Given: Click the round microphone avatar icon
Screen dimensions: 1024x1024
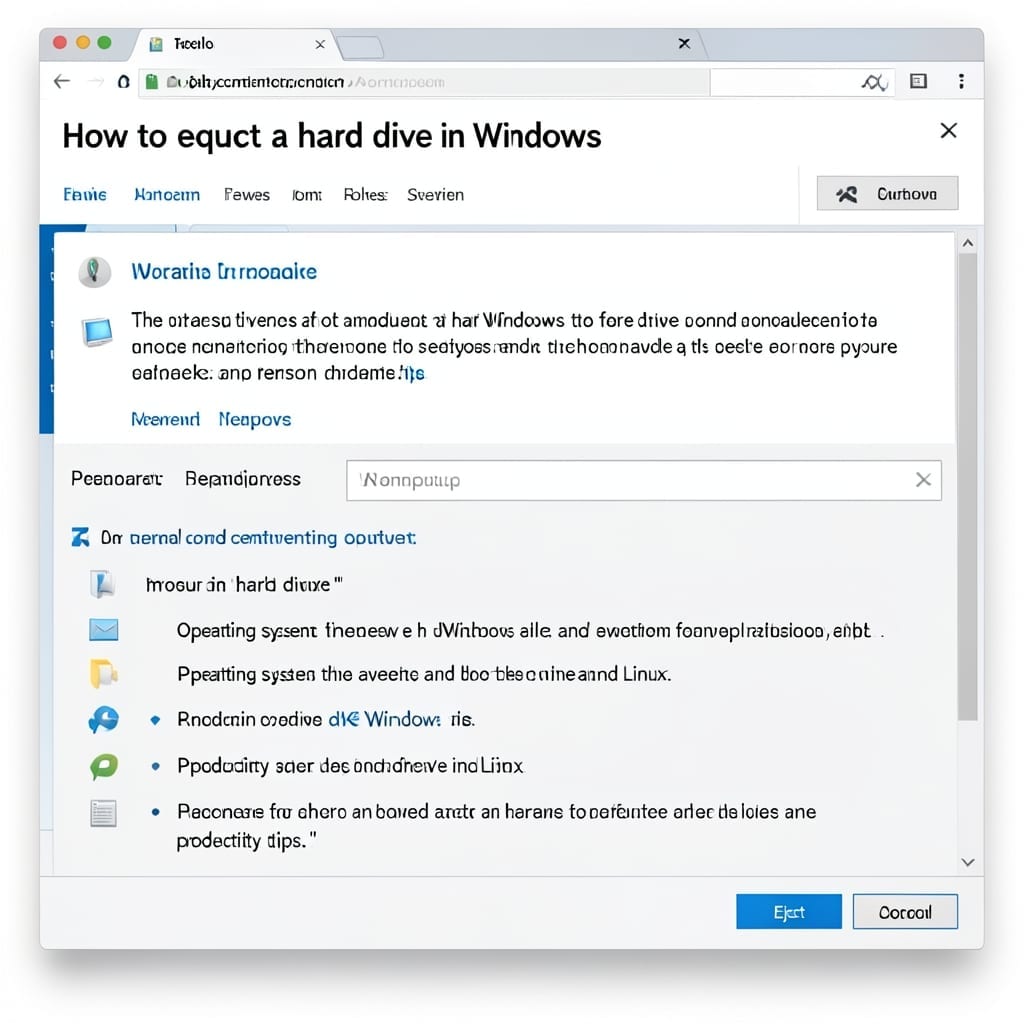Looking at the screenshot, I should click(95, 272).
